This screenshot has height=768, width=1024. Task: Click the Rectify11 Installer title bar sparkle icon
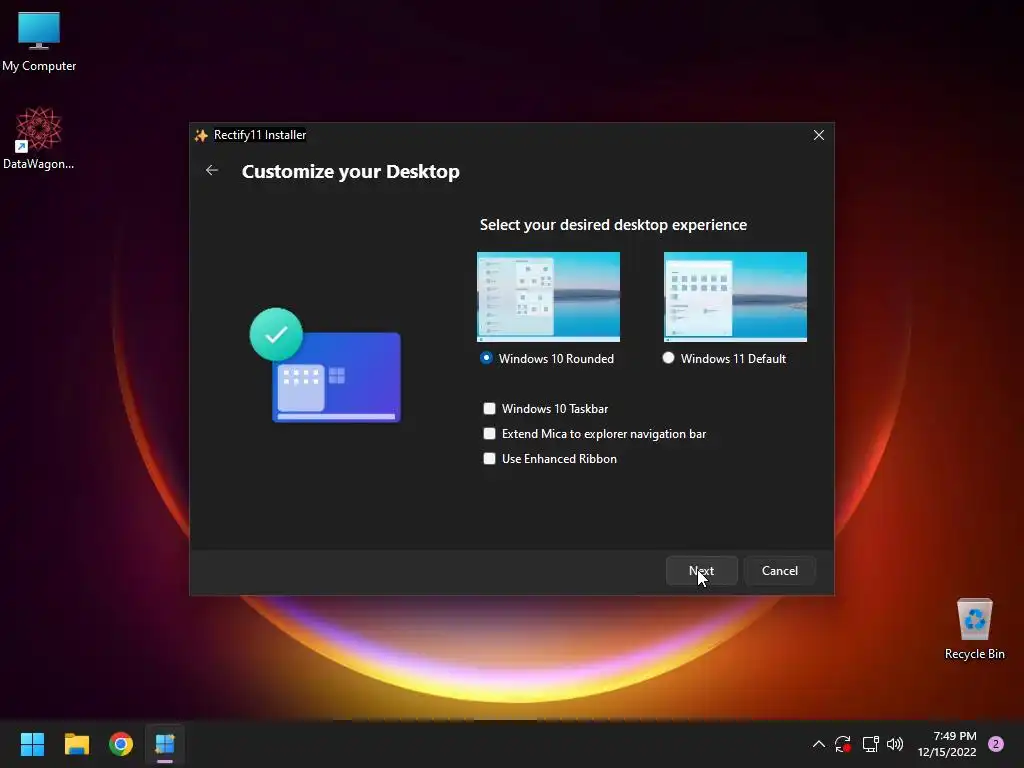coord(201,135)
